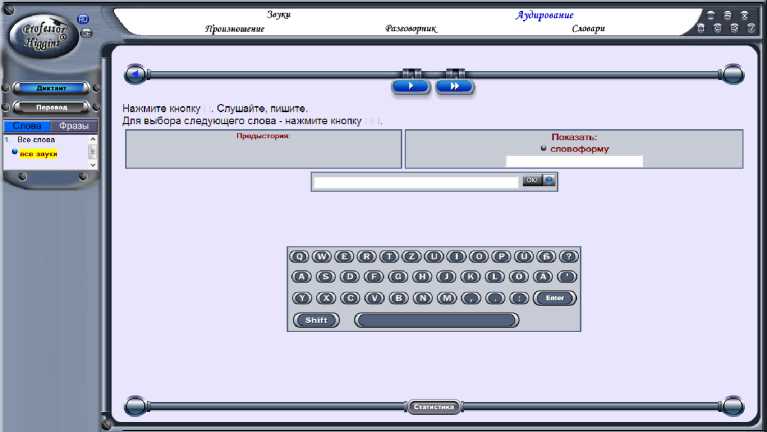Tap the Q key on the virtual keyboard
Screen dimensions: 767x432
coord(299,256)
